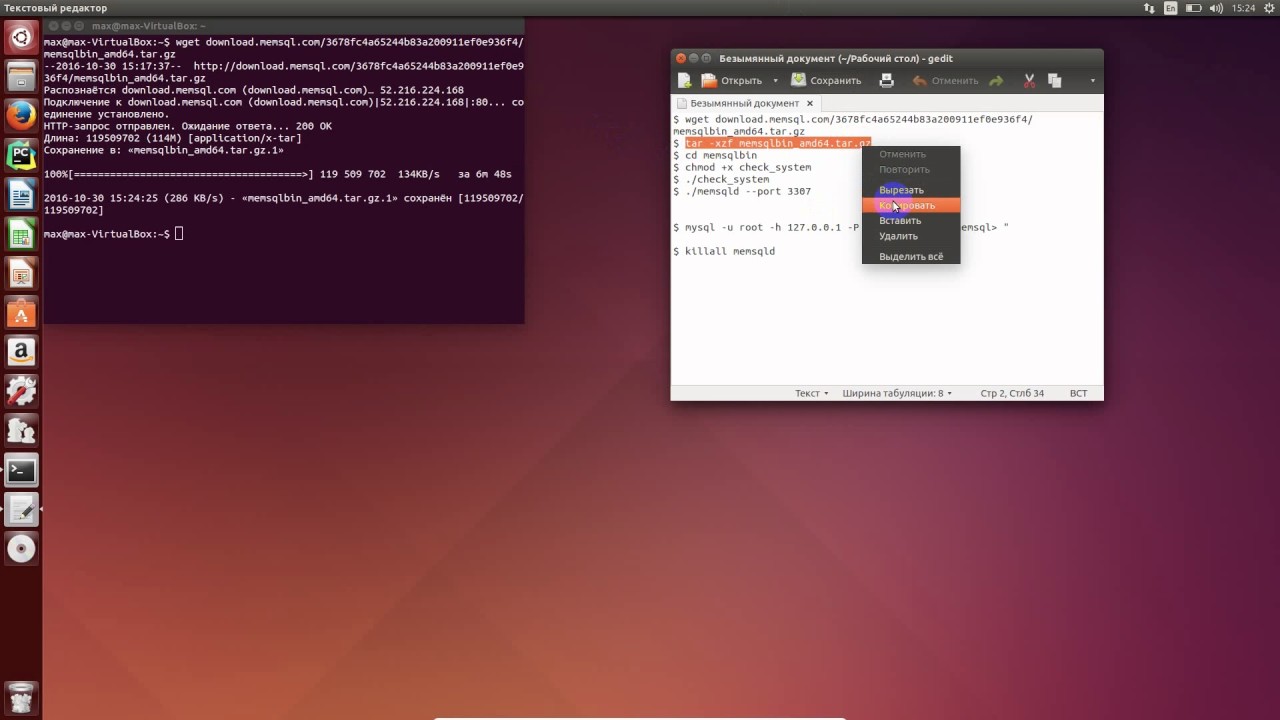
Task: Open the Текст language dropdown in status bar
Action: 811,393
